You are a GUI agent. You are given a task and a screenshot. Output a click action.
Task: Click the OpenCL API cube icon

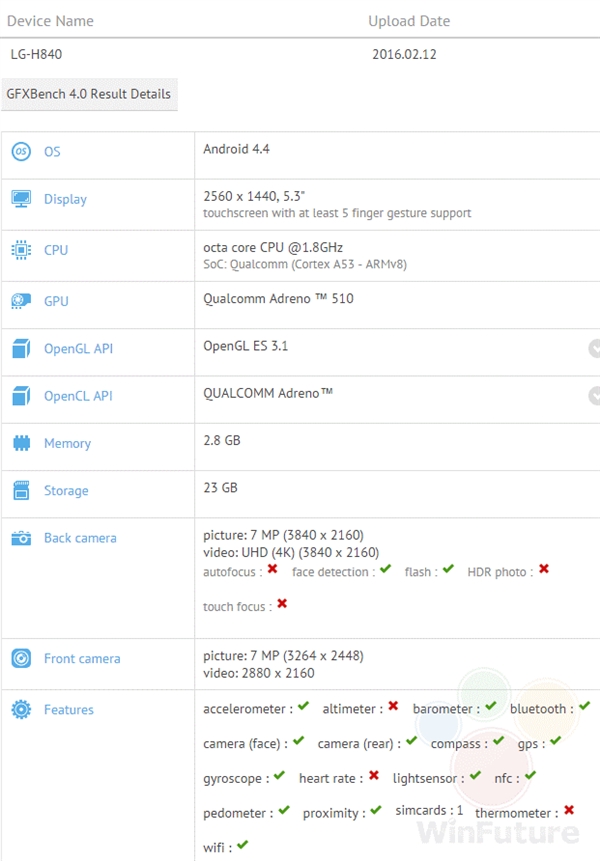[x=21, y=396]
